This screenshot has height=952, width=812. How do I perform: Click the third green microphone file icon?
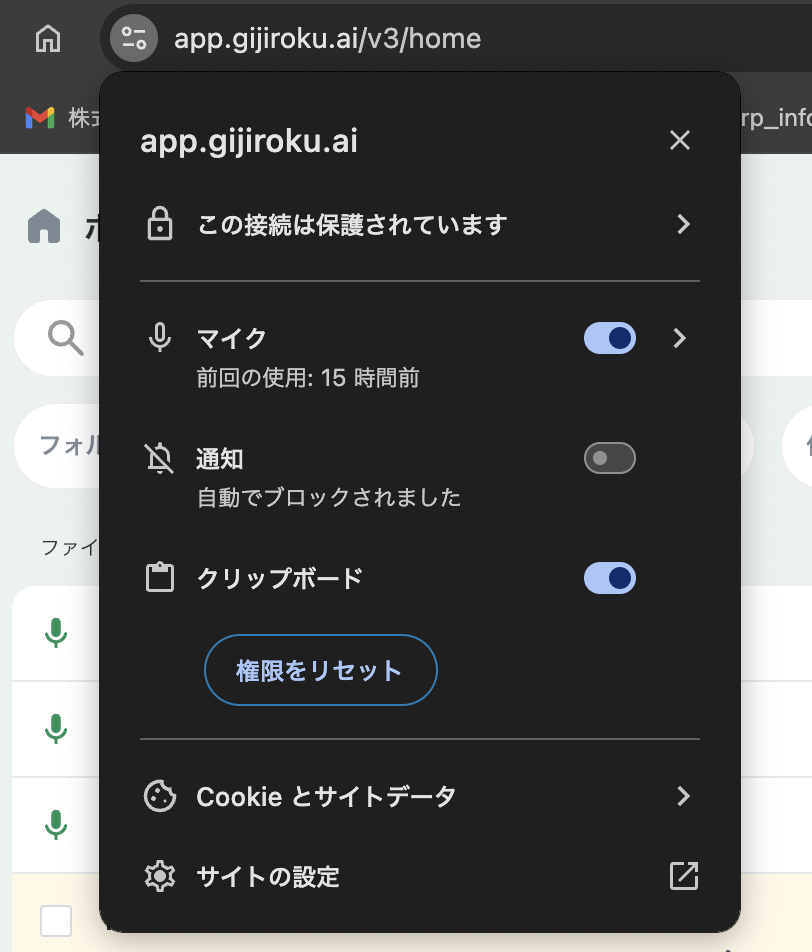coord(56,825)
